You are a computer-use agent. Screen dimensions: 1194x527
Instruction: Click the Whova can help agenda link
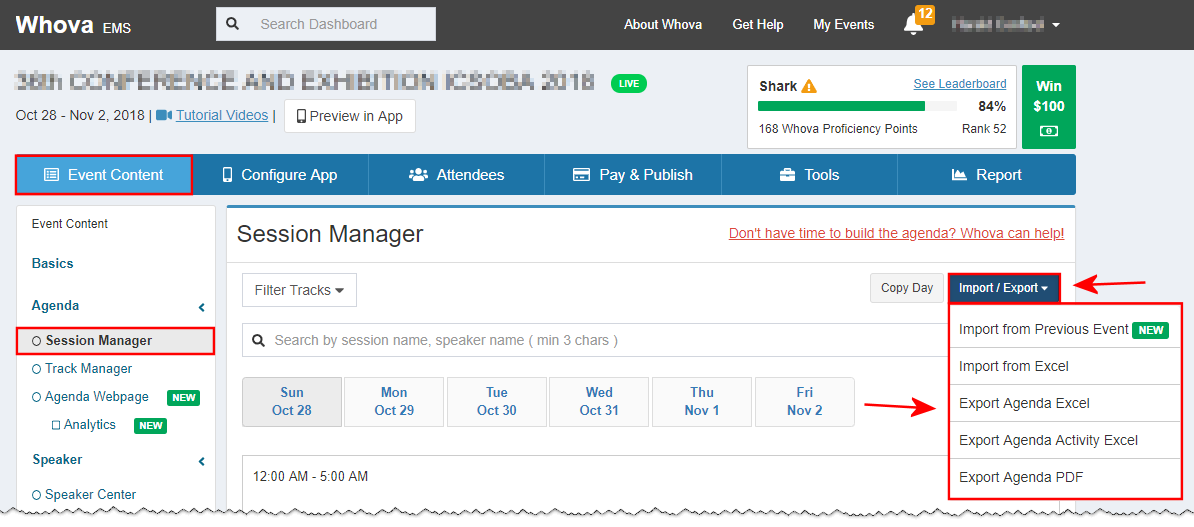(896, 234)
